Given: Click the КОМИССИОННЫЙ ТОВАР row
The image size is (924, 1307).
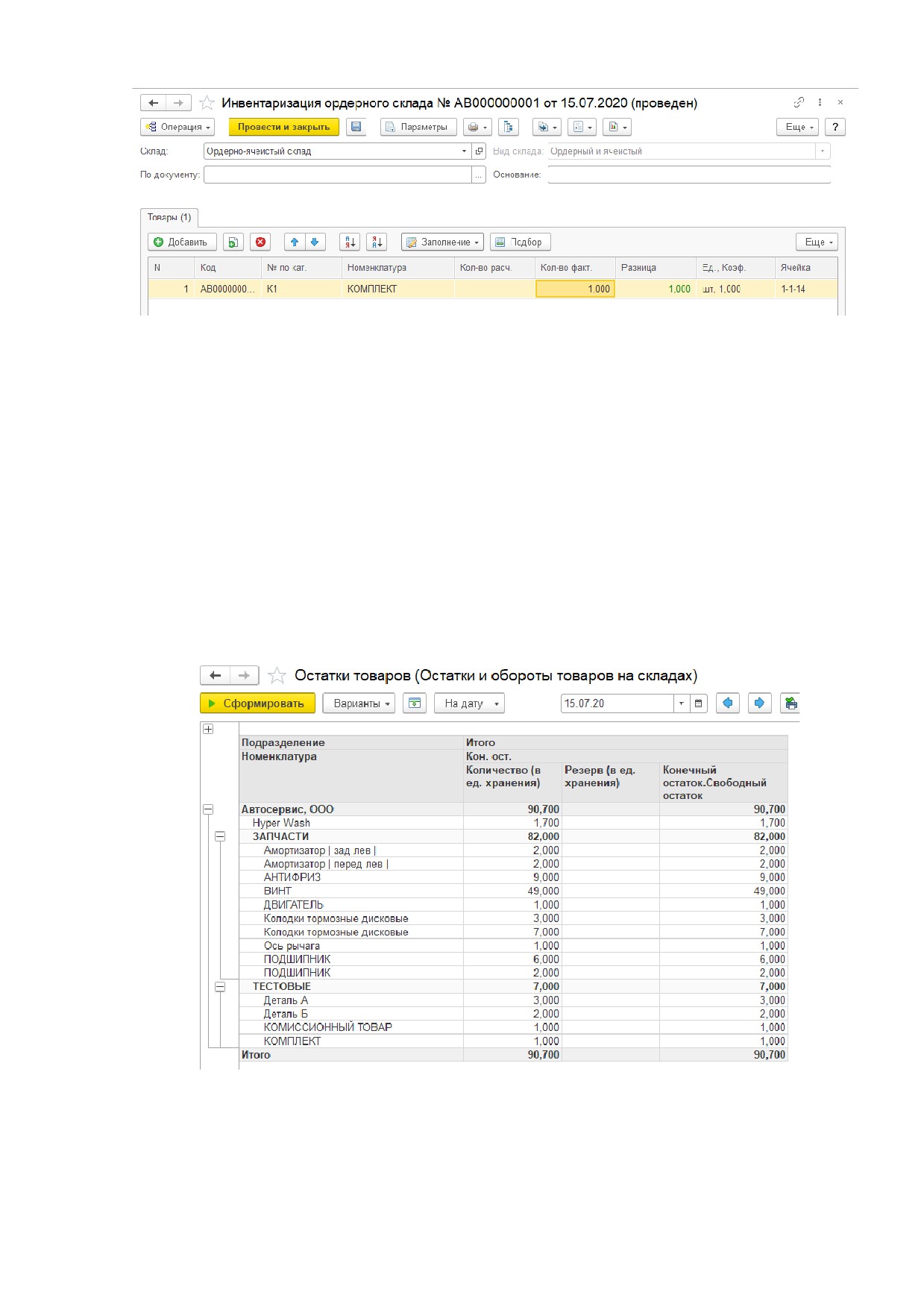Looking at the screenshot, I should click(513, 1027).
